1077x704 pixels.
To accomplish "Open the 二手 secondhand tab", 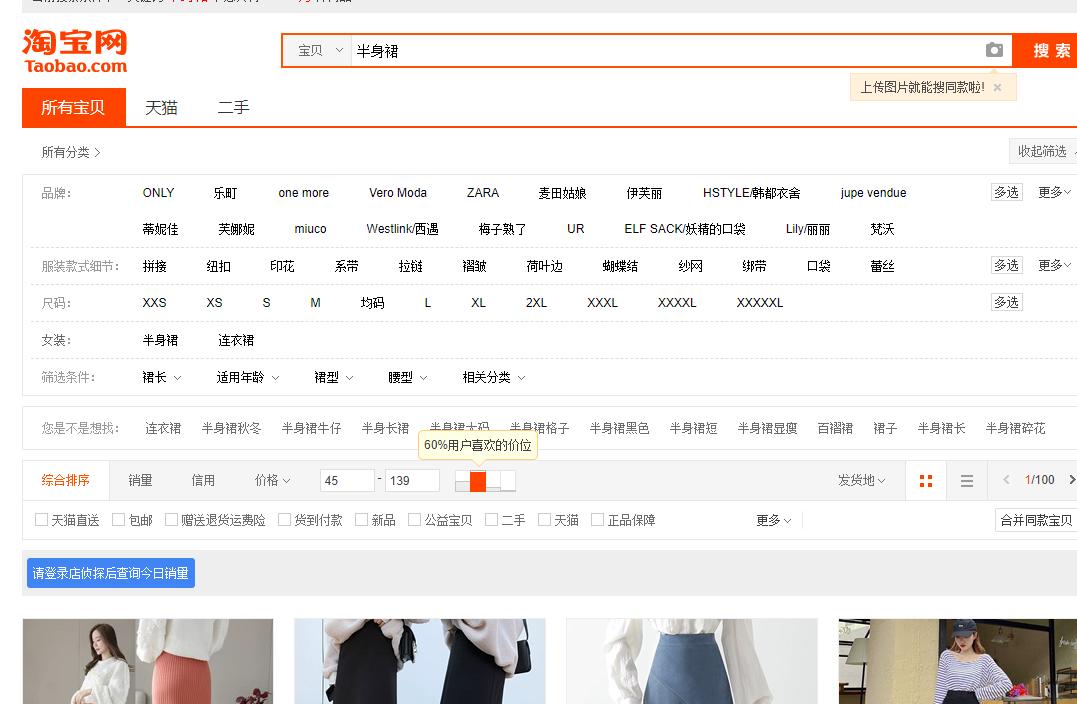I will coord(232,107).
